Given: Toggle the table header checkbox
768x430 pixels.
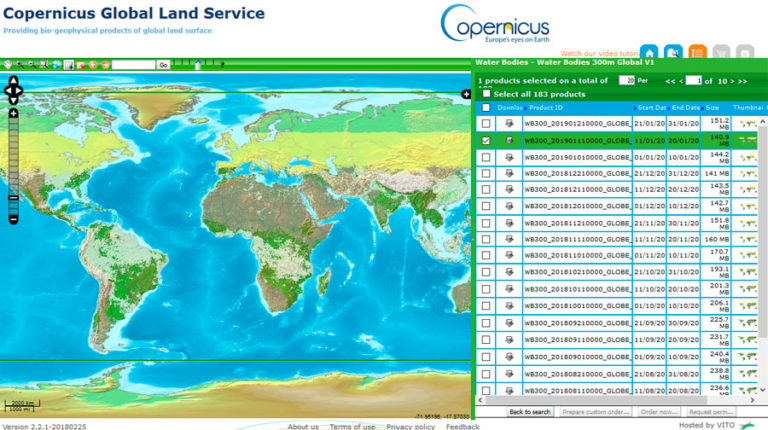Looking at the screenshot, I should point(486,108).
